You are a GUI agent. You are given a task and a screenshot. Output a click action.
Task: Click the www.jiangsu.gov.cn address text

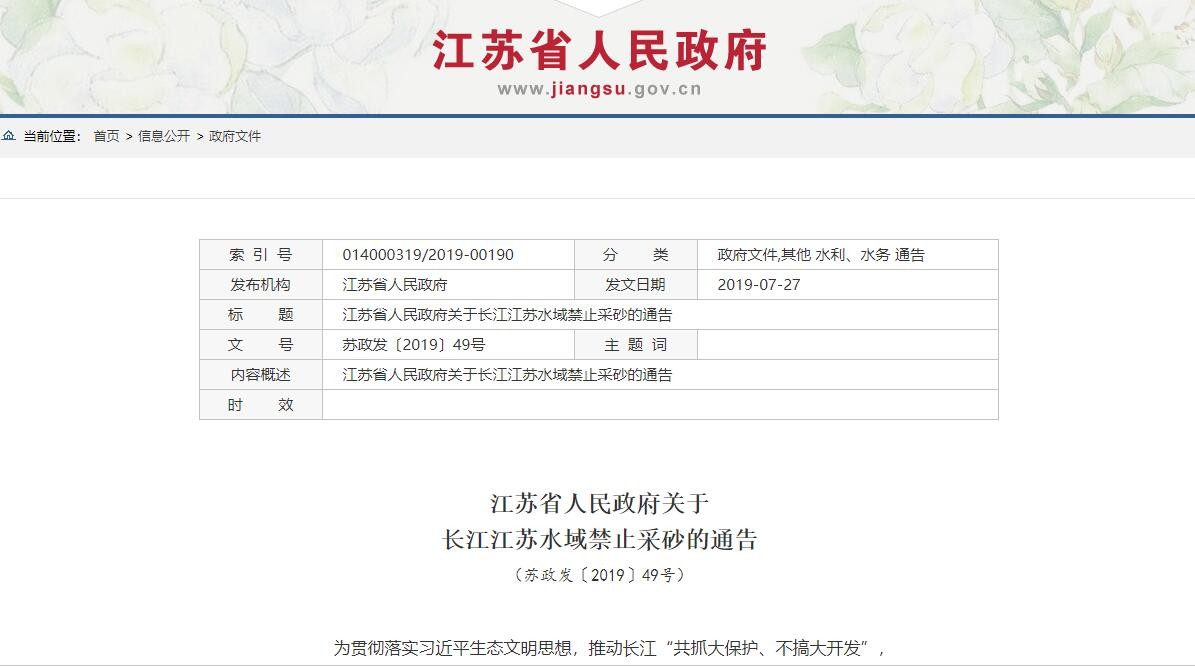(599, 89)
